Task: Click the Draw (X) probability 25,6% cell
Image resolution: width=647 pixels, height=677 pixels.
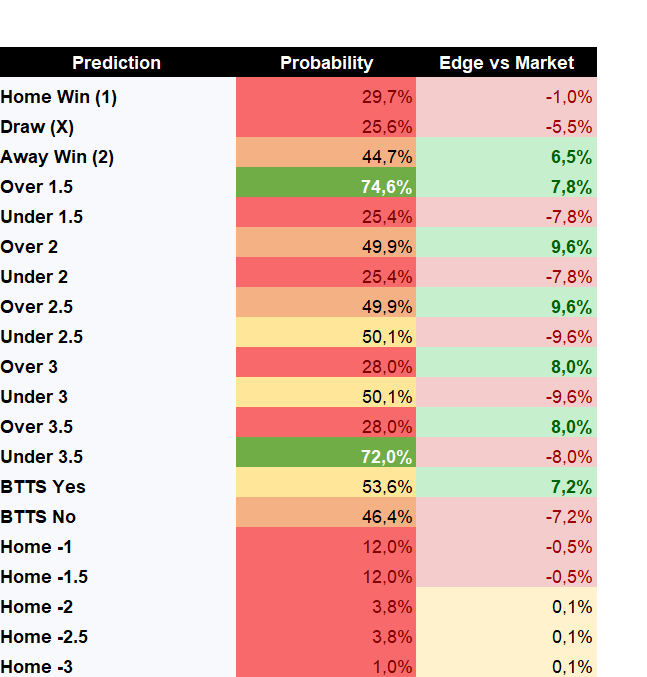Action: point(326,127)
